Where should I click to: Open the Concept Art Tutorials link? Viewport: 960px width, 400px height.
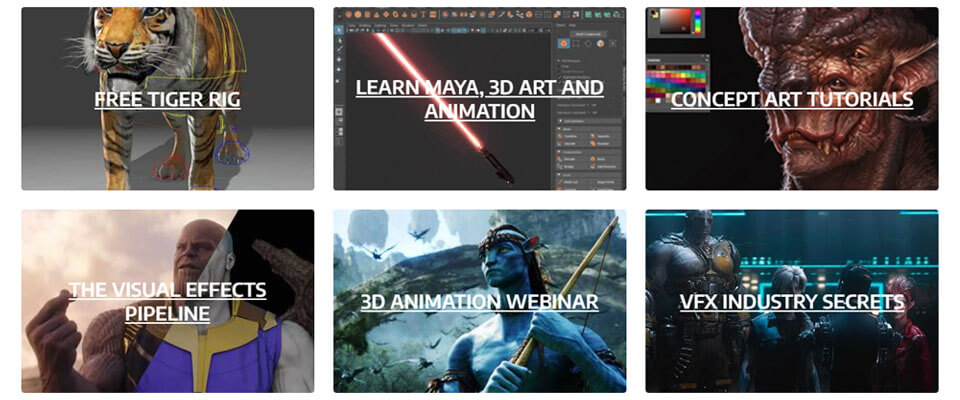coord(792,99)
